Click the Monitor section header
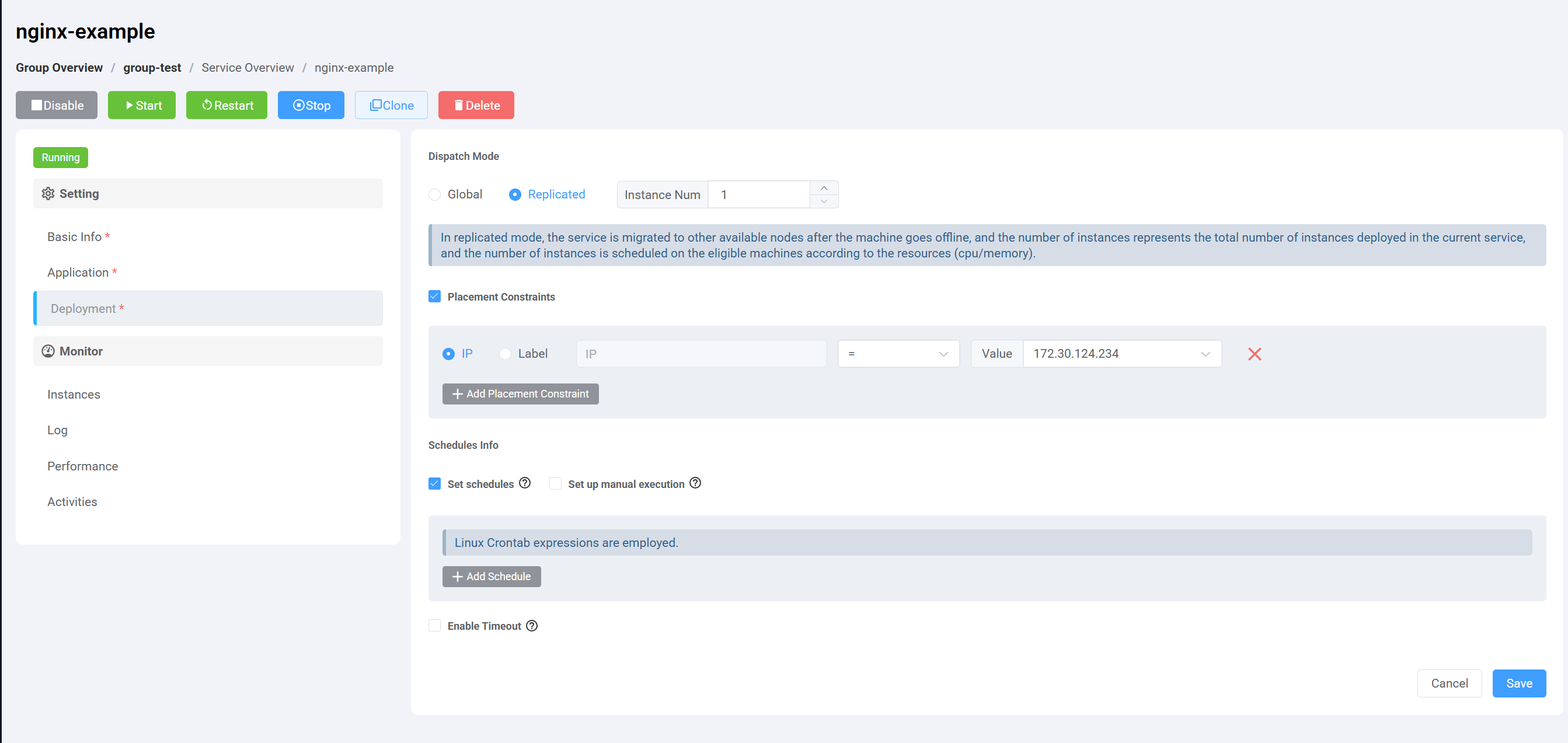Viewport: 1568px width, 743px height. [208, 351]
